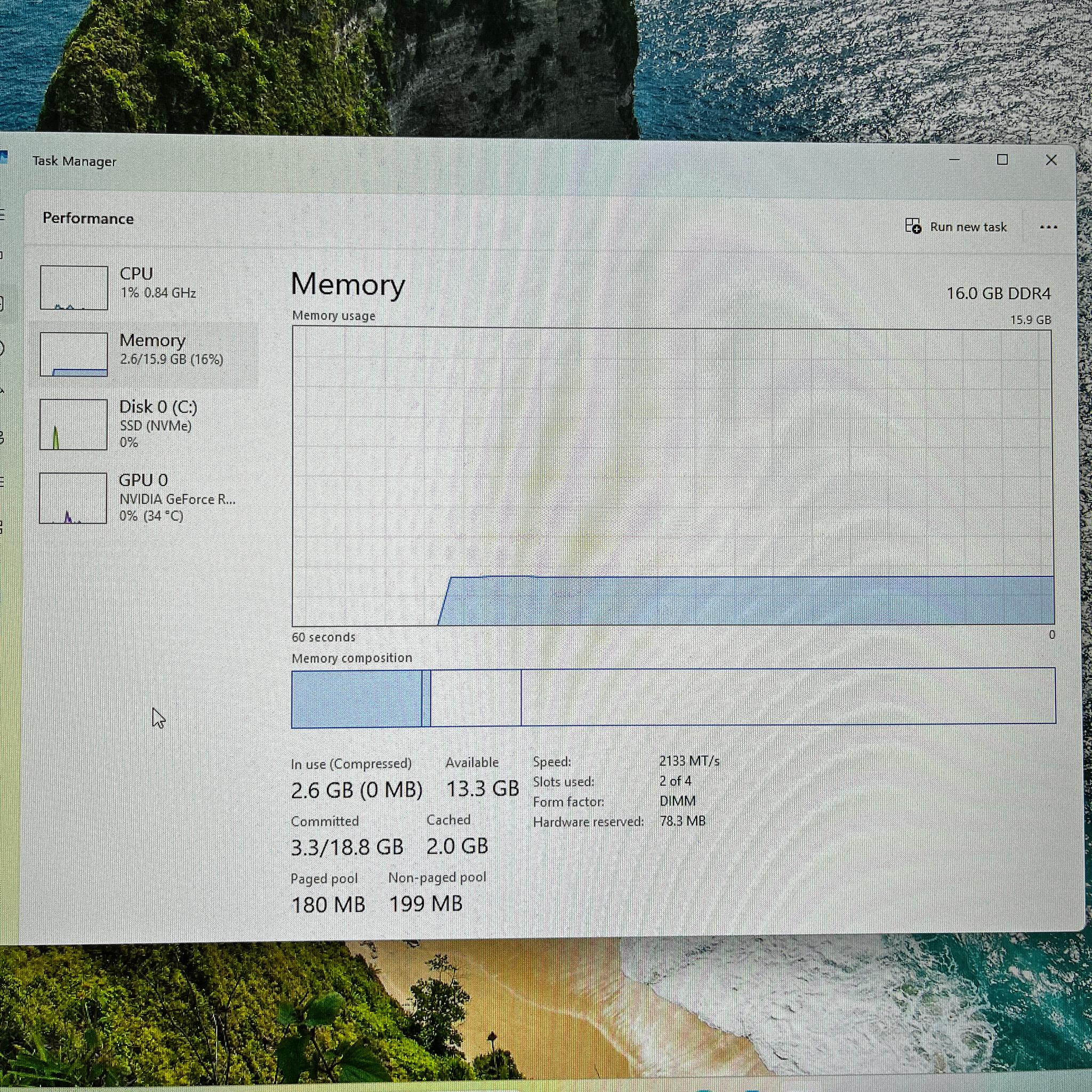Click the Standby segment of Memory composition
This screenshot has width=1092, height=1092.
point(475,697)
